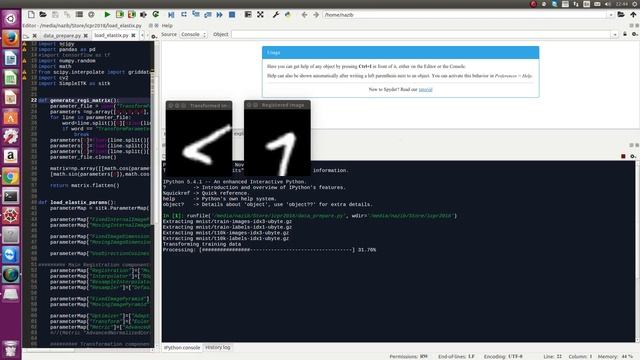Click the Registered image thumbnail window

click(x=277, y=138)
